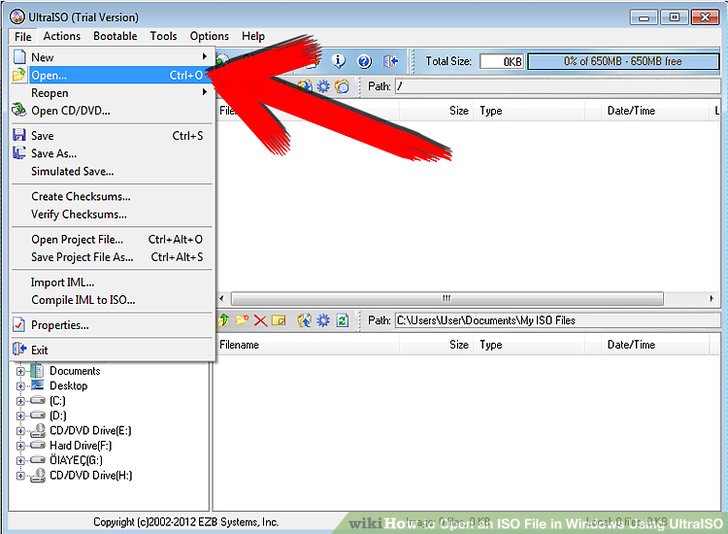
Task: Expand the CD/DVD Drive(H:) node
Action: [x=20, y=475]
